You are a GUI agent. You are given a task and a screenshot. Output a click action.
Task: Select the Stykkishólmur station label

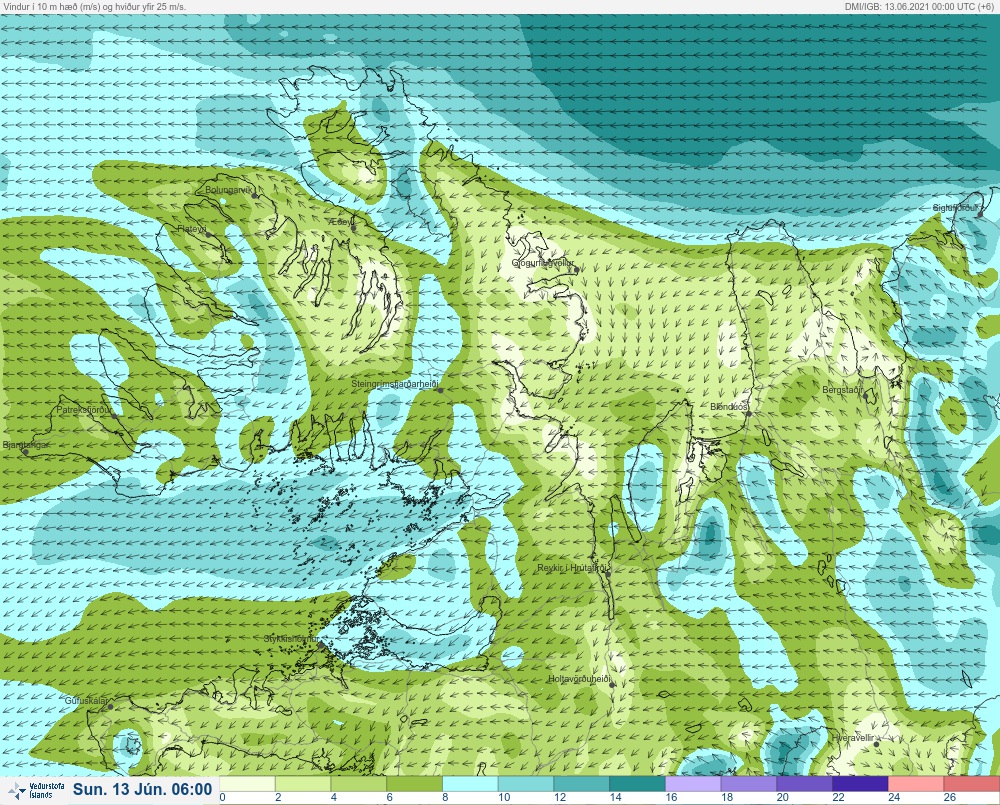(x=291, y=639)
